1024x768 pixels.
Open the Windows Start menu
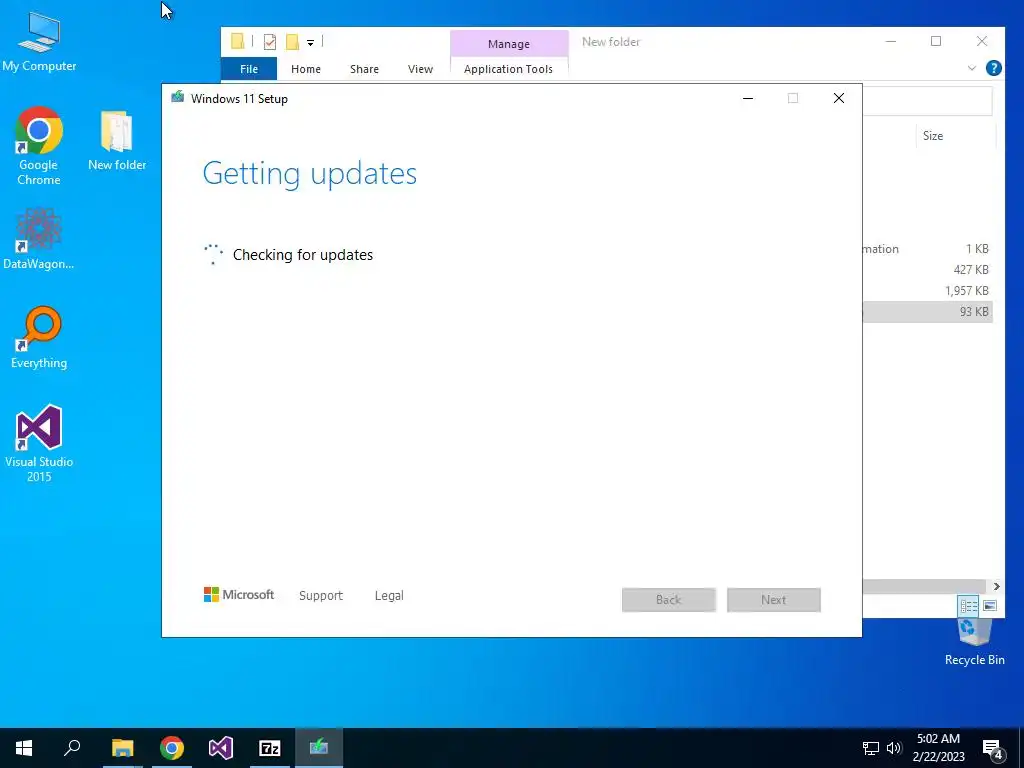tap(24, 748)
